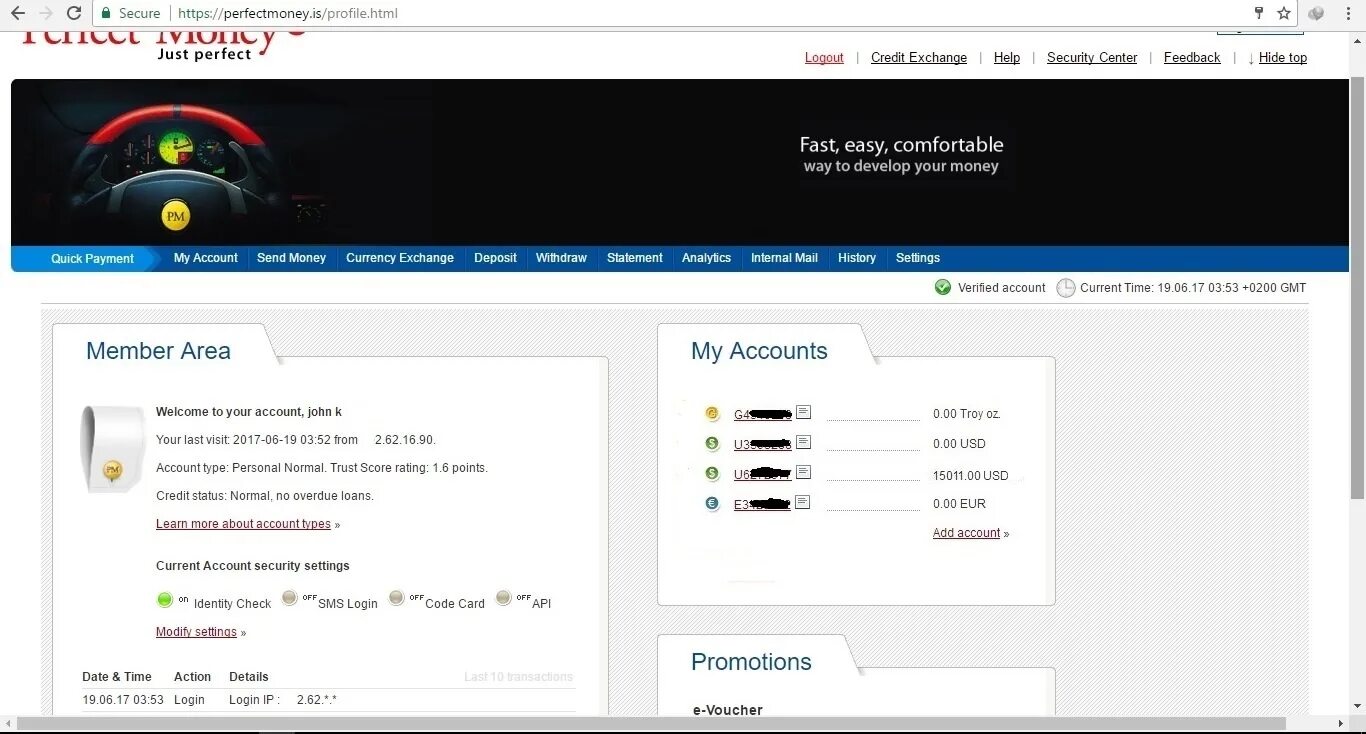Click the euro icon for EUR account

point(712,503)
